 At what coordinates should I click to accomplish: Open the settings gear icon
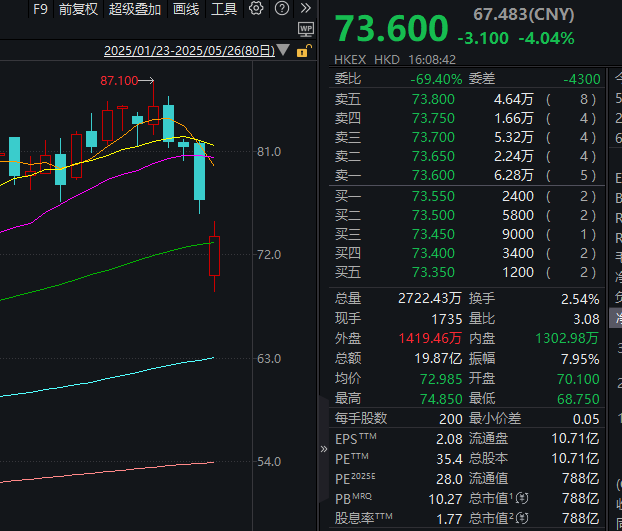pos(256,9)
